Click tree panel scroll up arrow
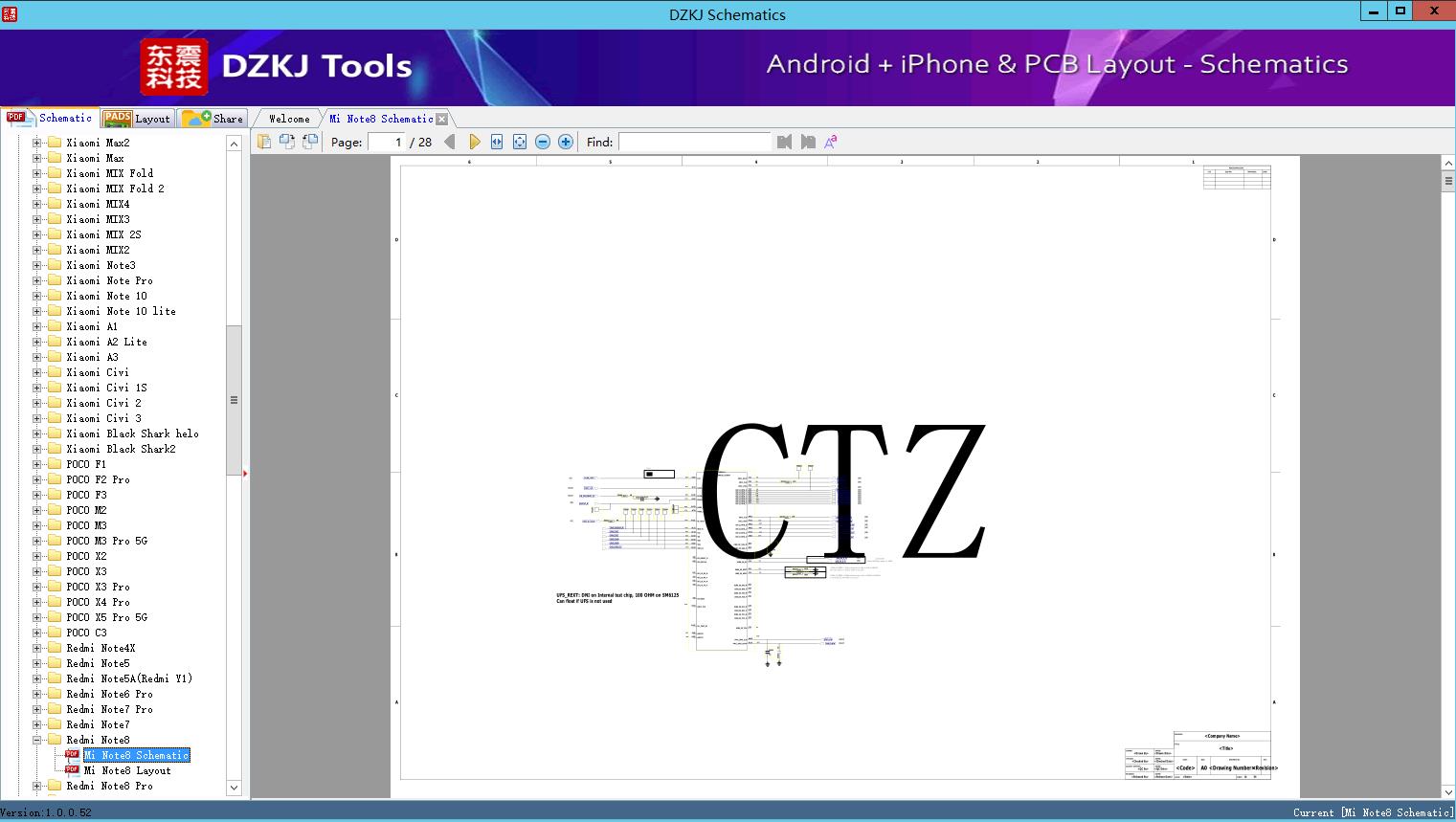Screen dimensions: 1456x822 click(234, 144)
